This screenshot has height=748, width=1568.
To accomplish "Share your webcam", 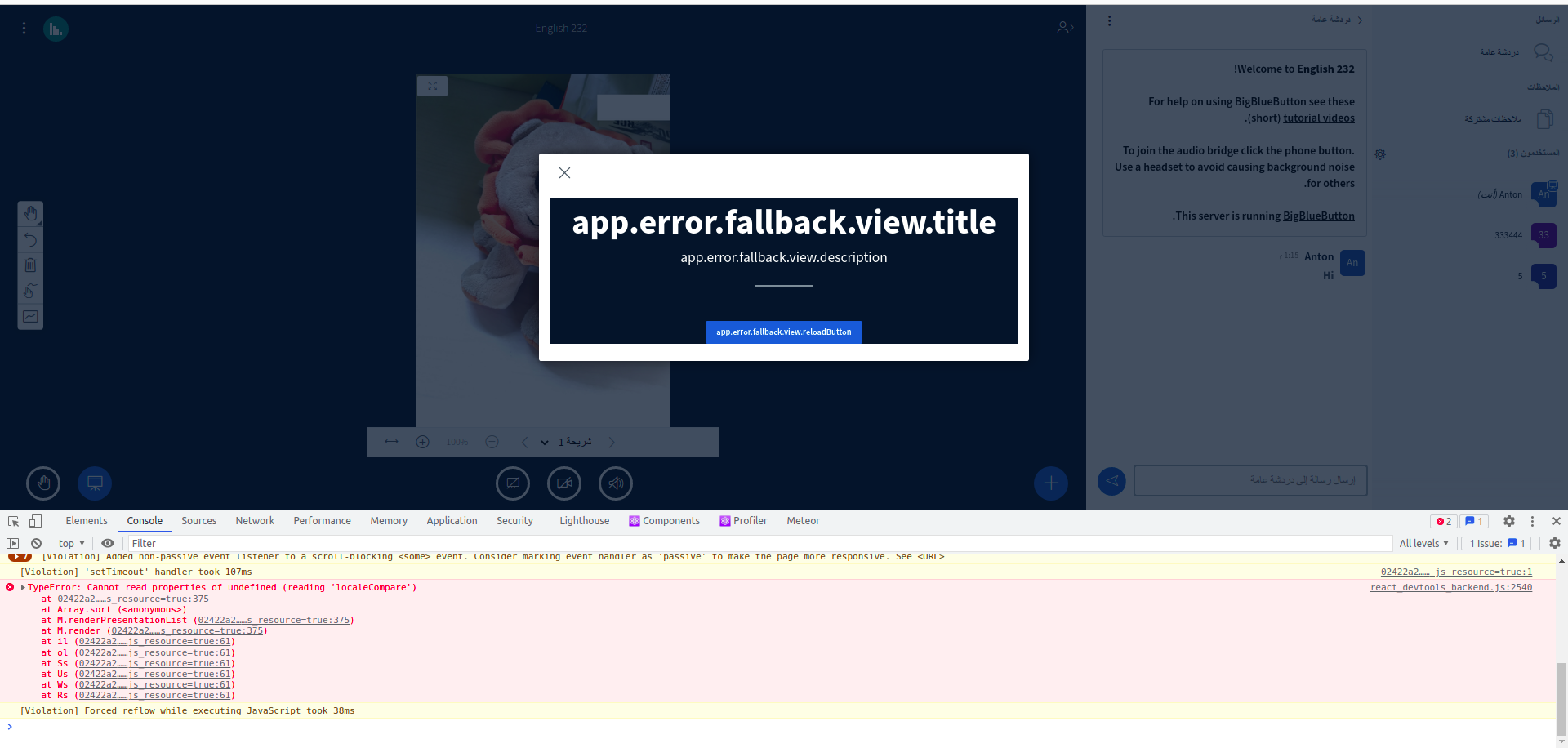I will [x=564, y=483].
